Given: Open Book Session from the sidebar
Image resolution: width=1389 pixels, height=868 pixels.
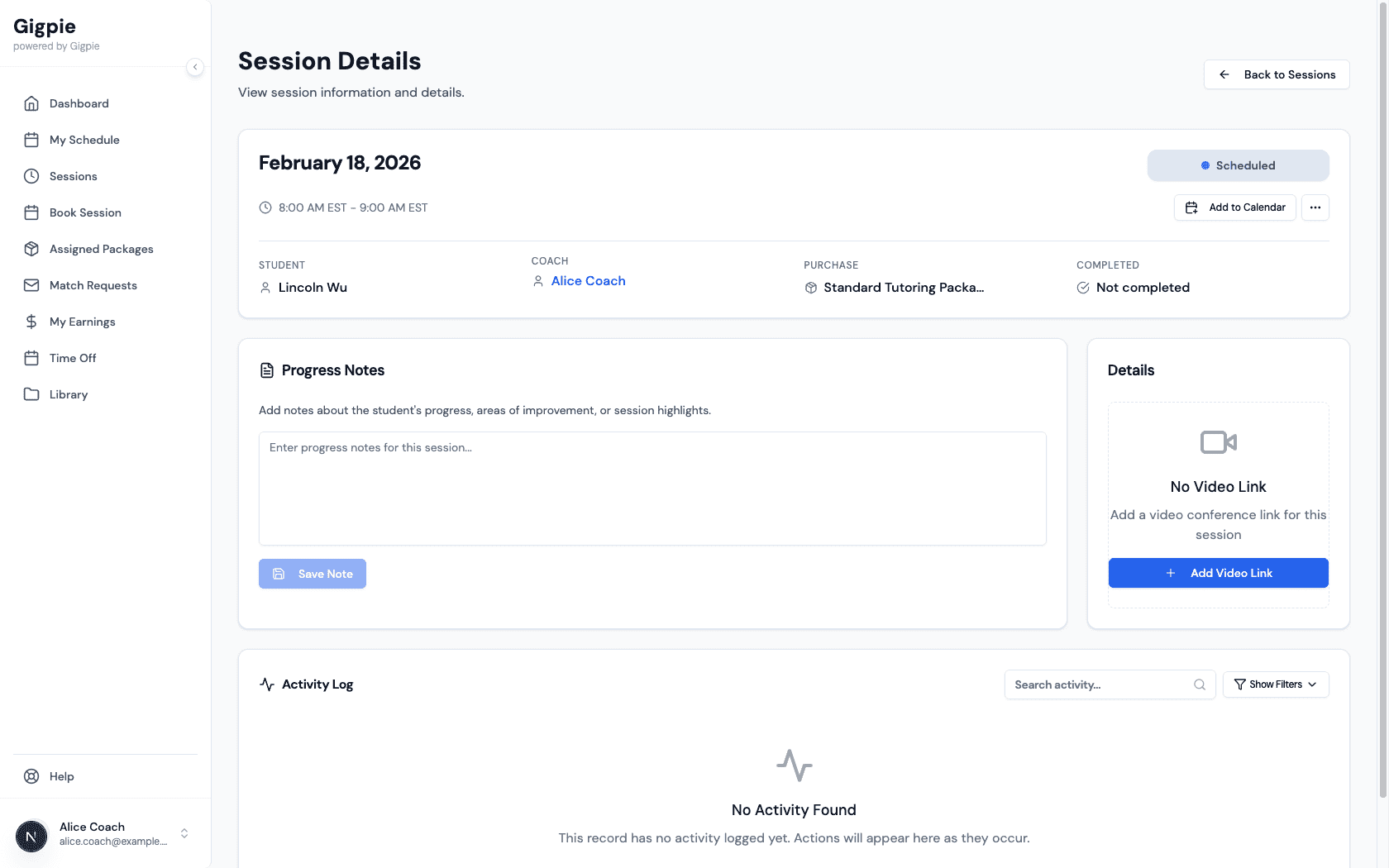Looking at the screenshot, I should (x=85, y=212).
